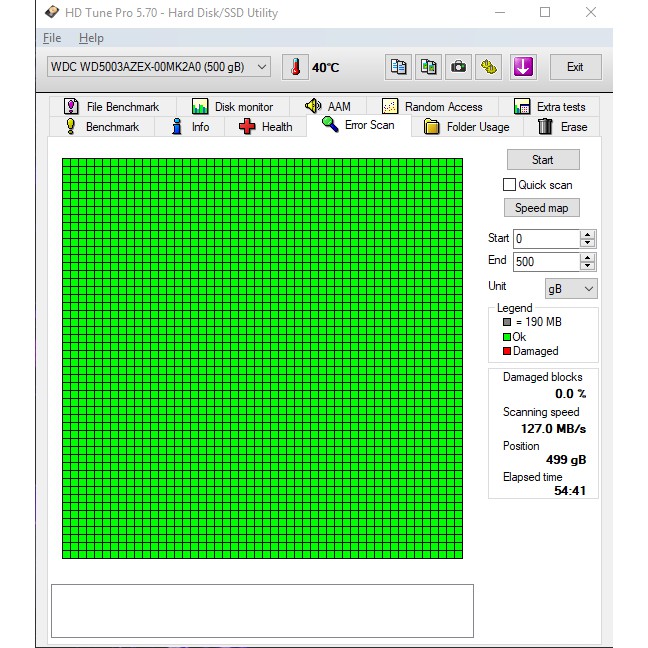
Task: Open the options wrench icon
Action: click(488, 67)
